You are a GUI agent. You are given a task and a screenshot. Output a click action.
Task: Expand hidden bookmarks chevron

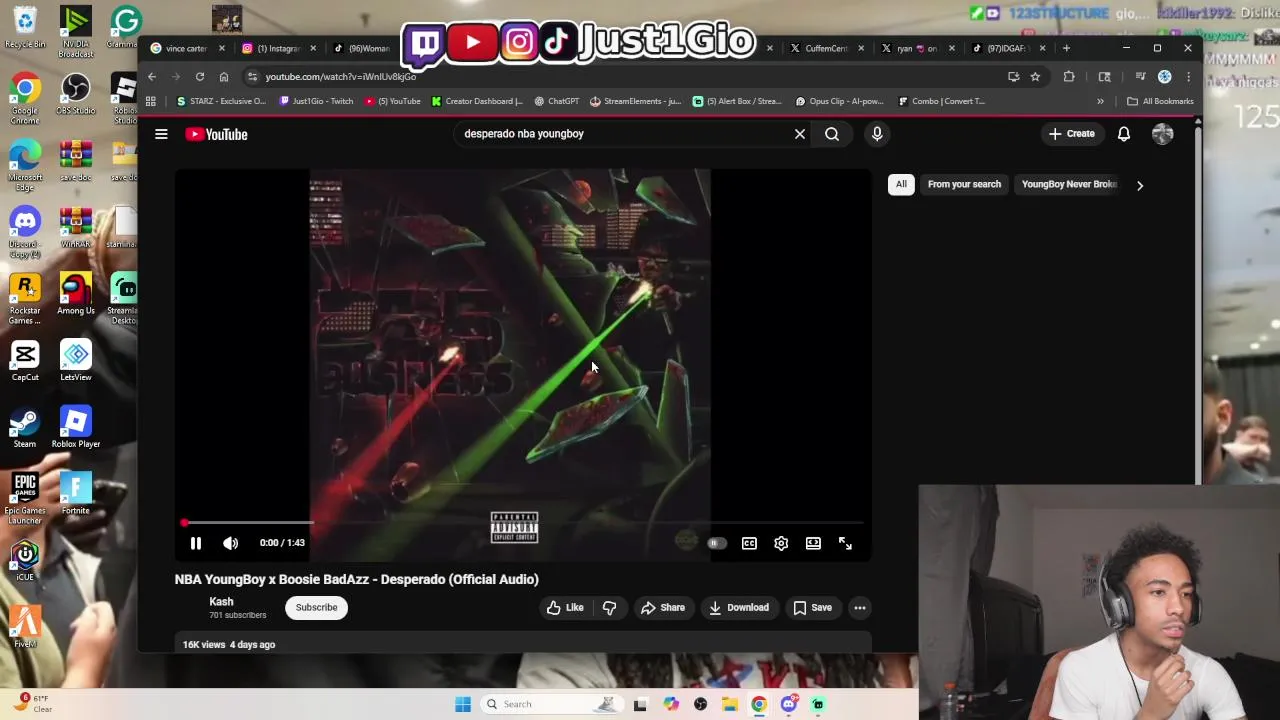(x=1100, y=101)
